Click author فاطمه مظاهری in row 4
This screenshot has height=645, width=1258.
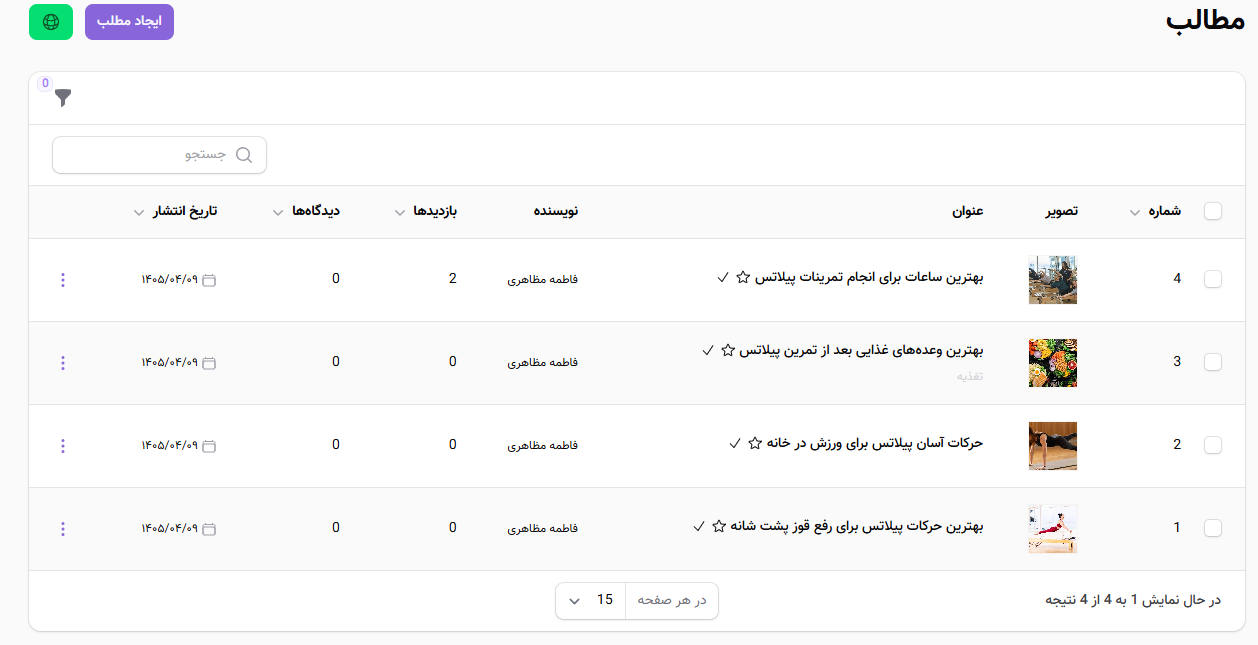pos(543,280)
